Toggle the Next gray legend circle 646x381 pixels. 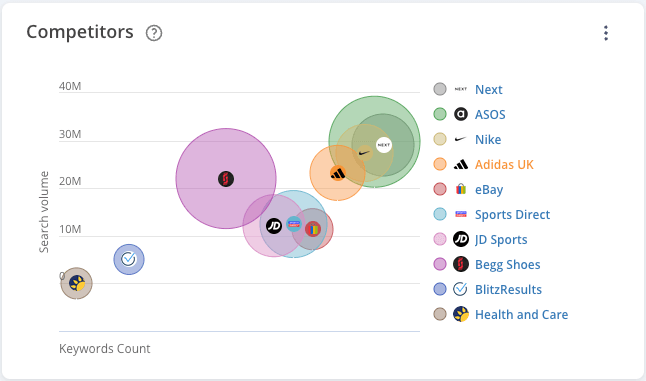[x=440, y=89]
